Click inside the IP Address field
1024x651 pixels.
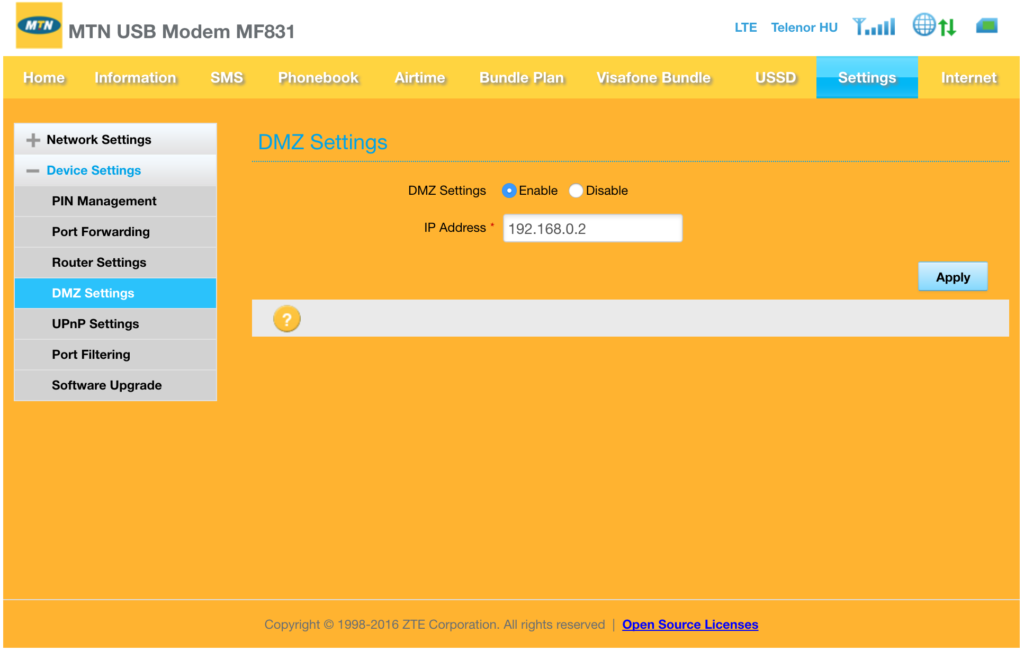(592, 228)
